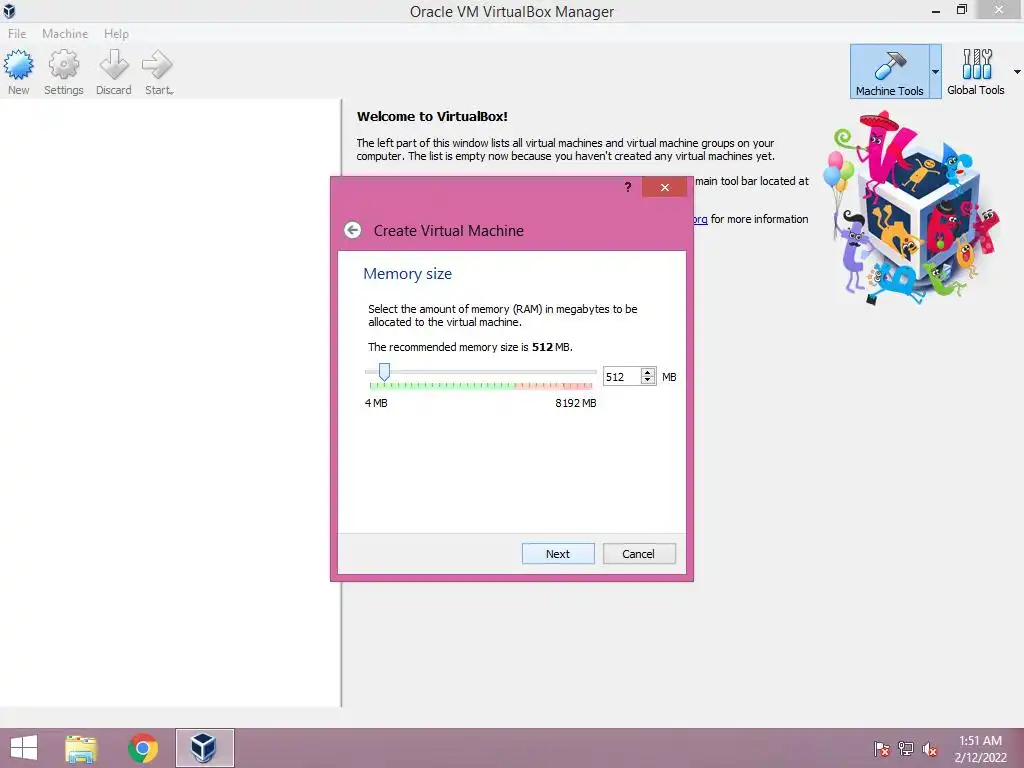Image resolution: width=1024 pixels, height=768 pixels.
Task: Click the dialog help question mark
Action: point(628,187)
